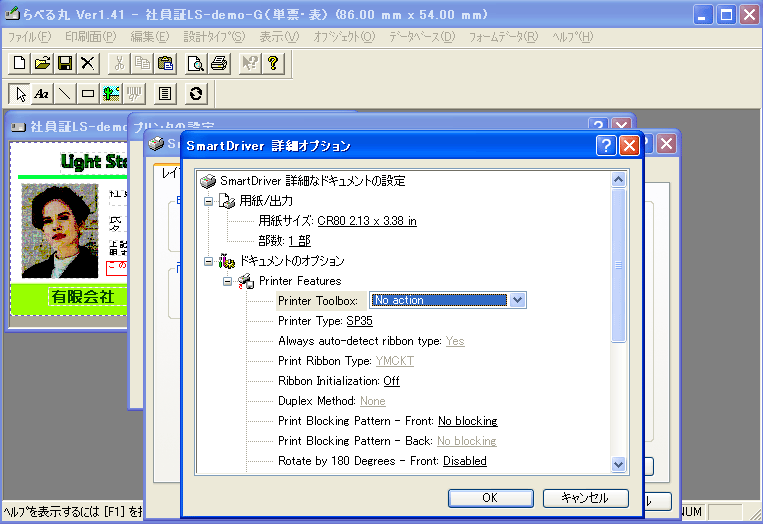This screenshot has height=524, width=763.
Task: Open a file with the folder icon
Action: (x=42, y=63)
